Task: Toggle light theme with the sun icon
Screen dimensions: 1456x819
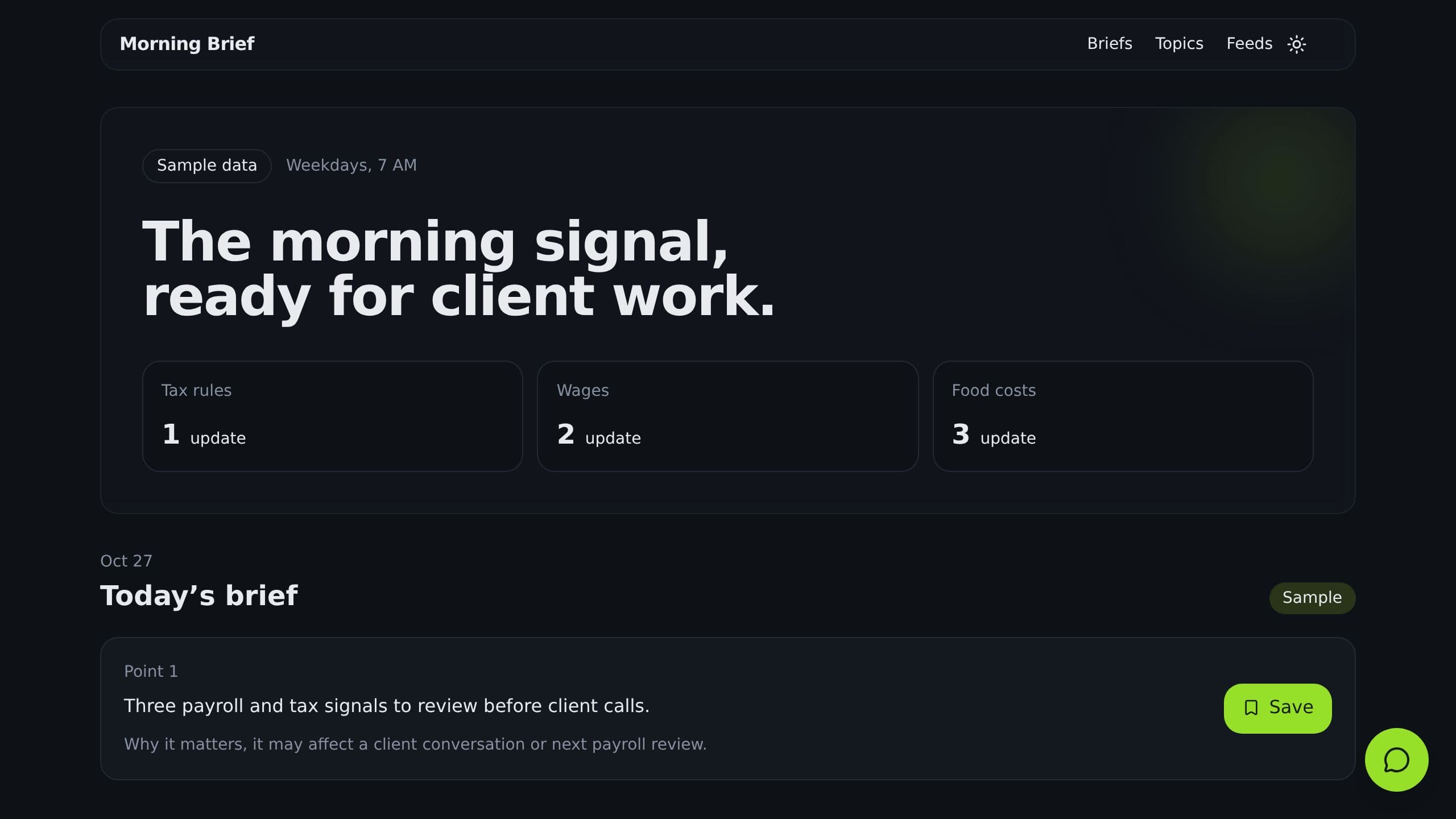Action: [x=1296, y=44]
